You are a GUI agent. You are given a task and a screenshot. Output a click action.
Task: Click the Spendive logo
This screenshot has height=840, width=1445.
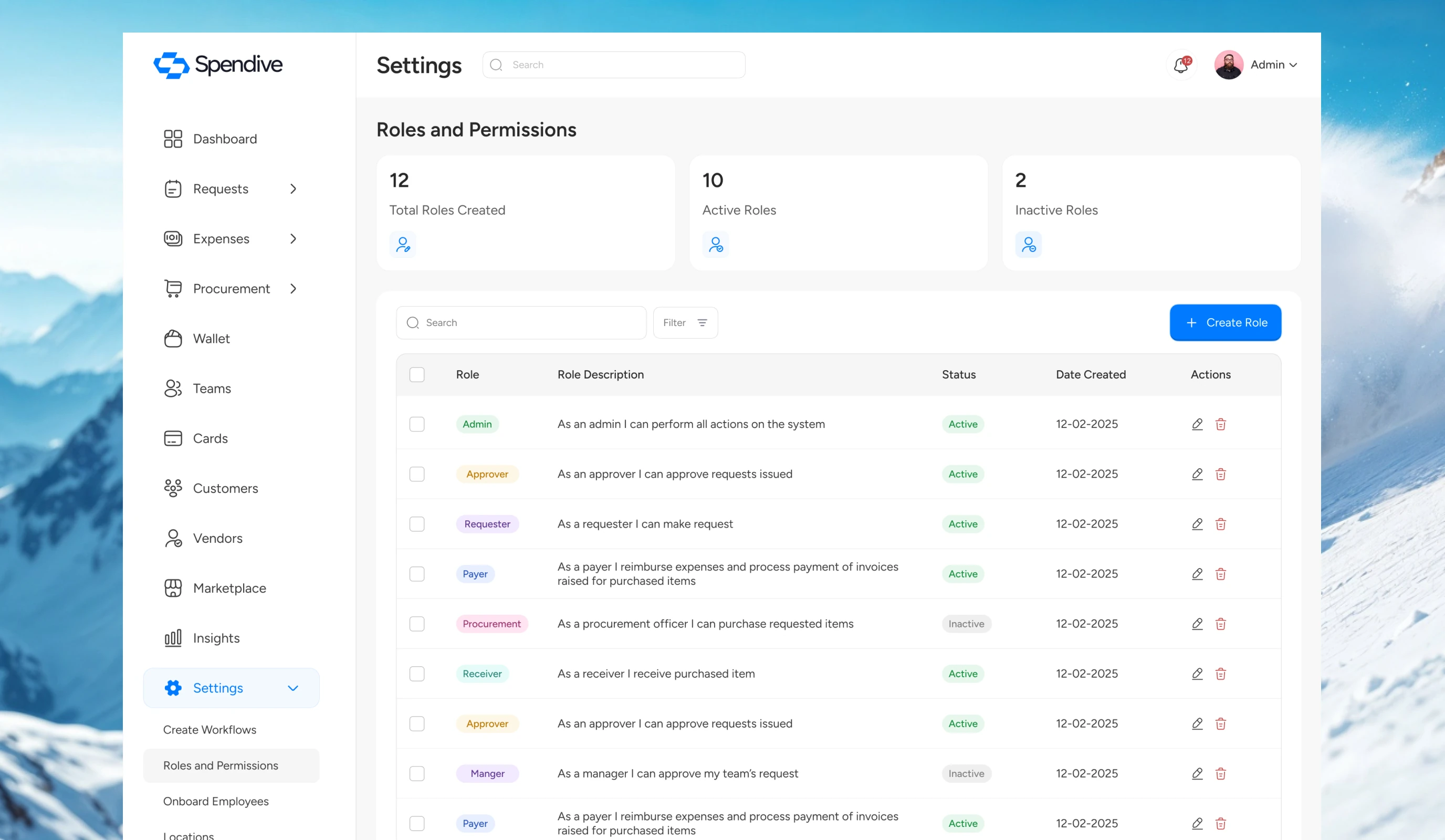(218, 65)
